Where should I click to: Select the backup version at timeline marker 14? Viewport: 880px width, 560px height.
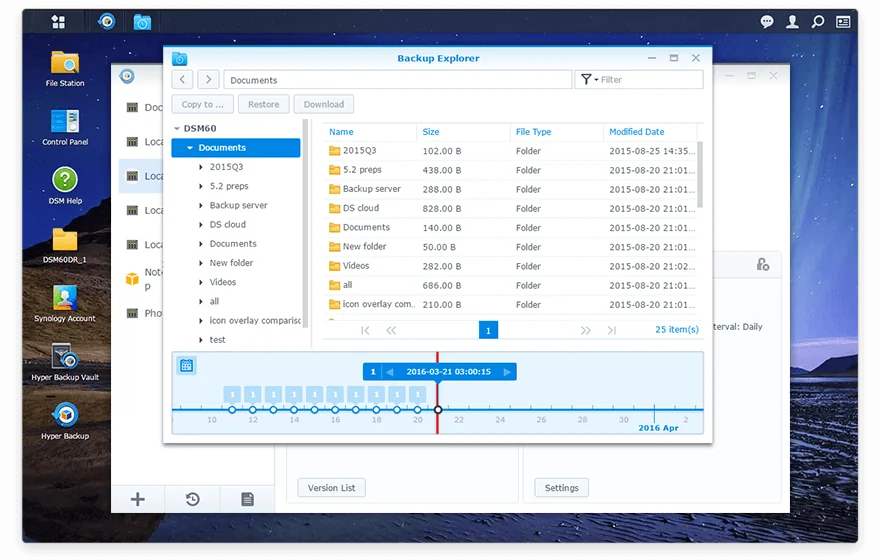point(294,409)
